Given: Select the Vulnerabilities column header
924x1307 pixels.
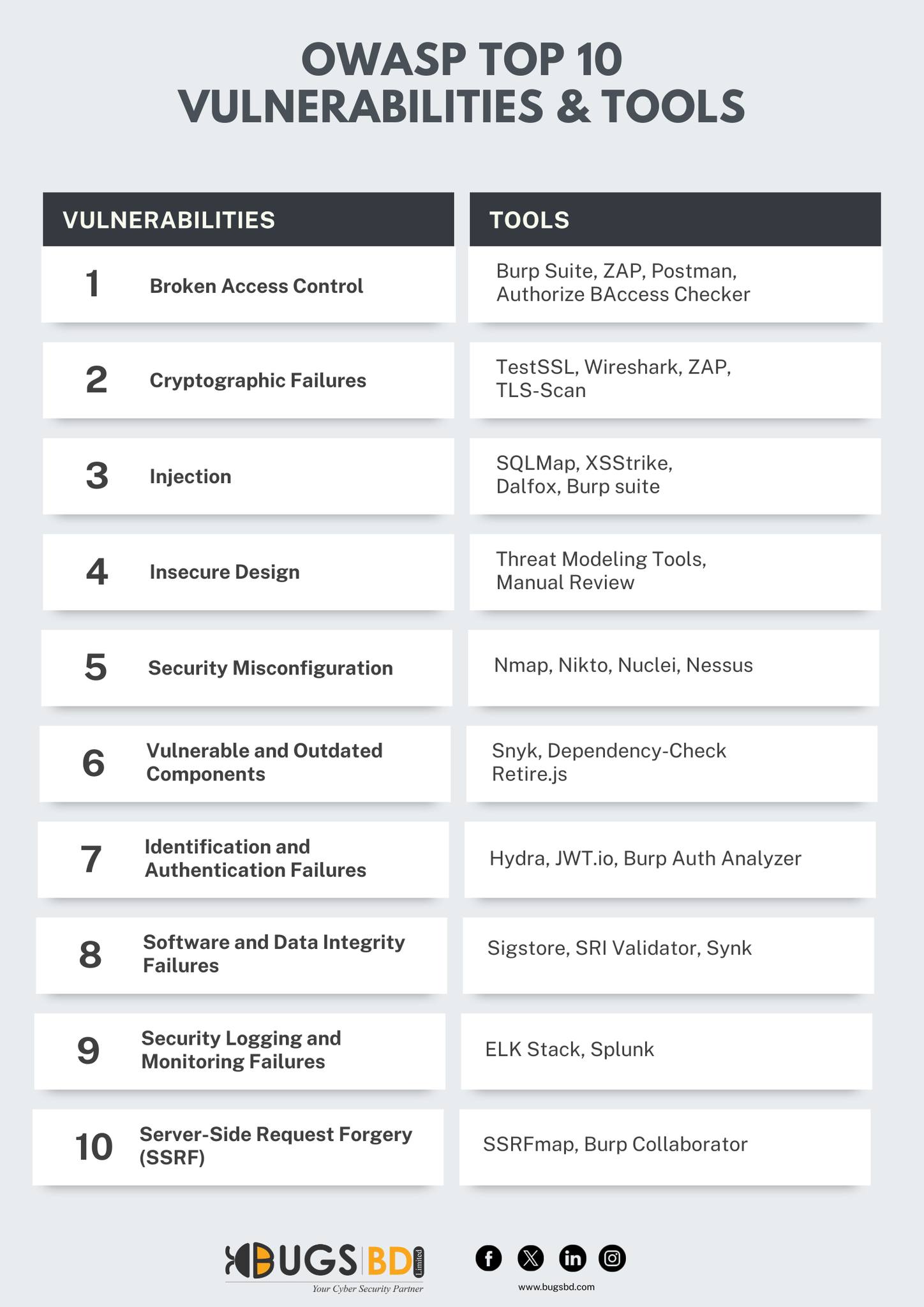Looking at the screenshot, I should 248,219.
